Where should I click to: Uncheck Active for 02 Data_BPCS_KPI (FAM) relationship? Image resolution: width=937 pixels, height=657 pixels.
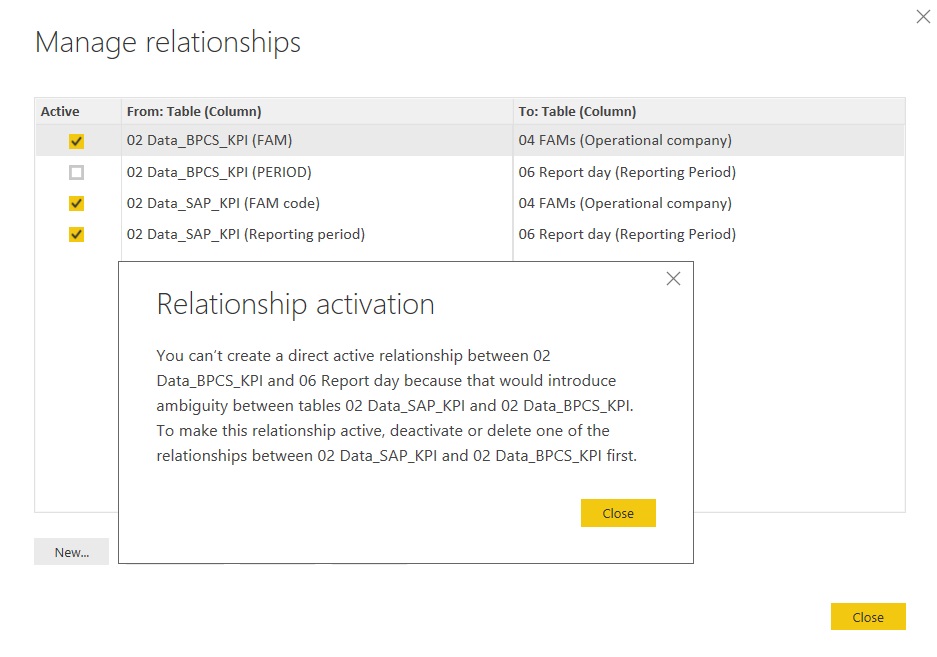pos(76,141)
